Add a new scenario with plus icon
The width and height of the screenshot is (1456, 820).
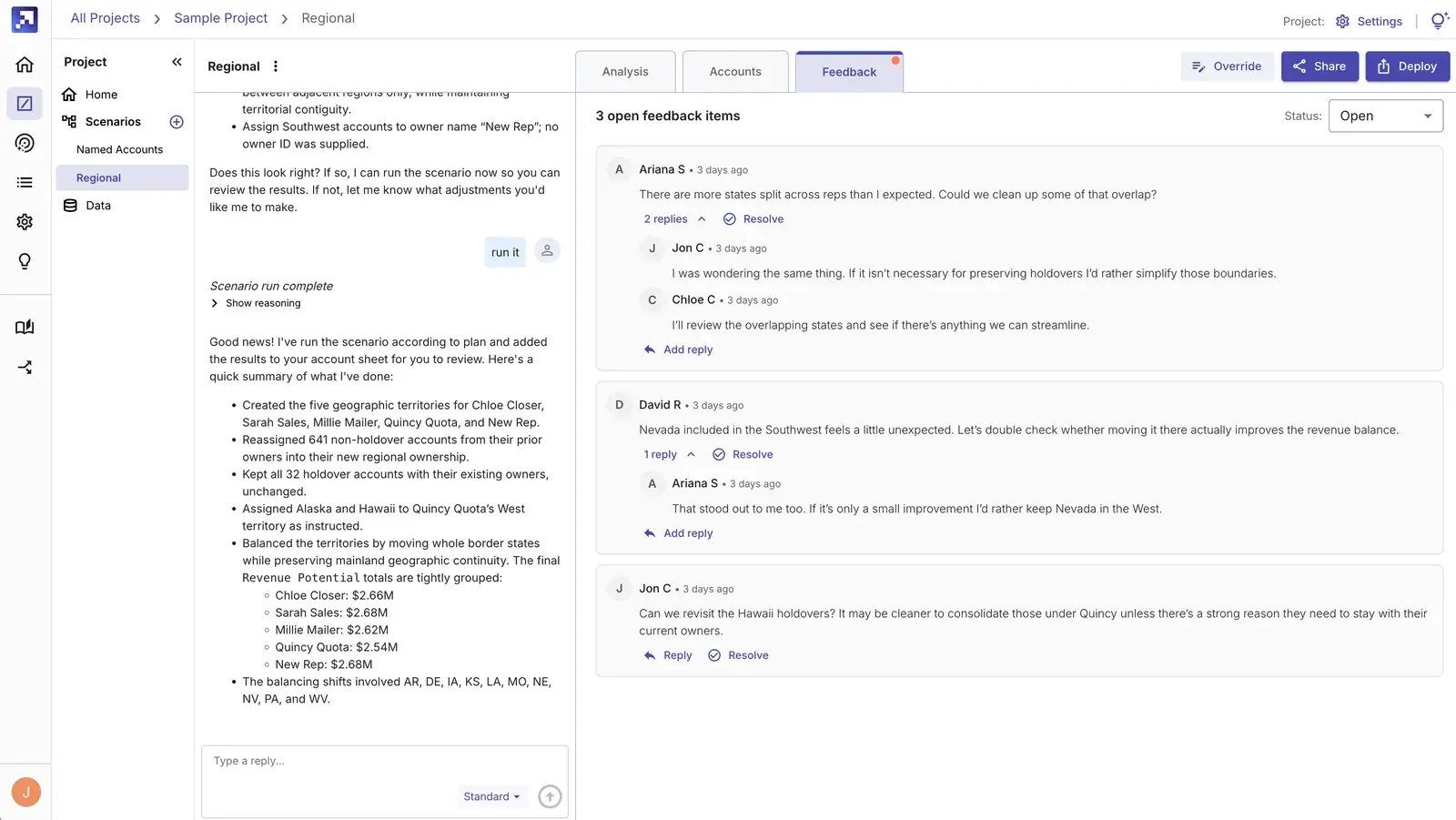point(177,122)
